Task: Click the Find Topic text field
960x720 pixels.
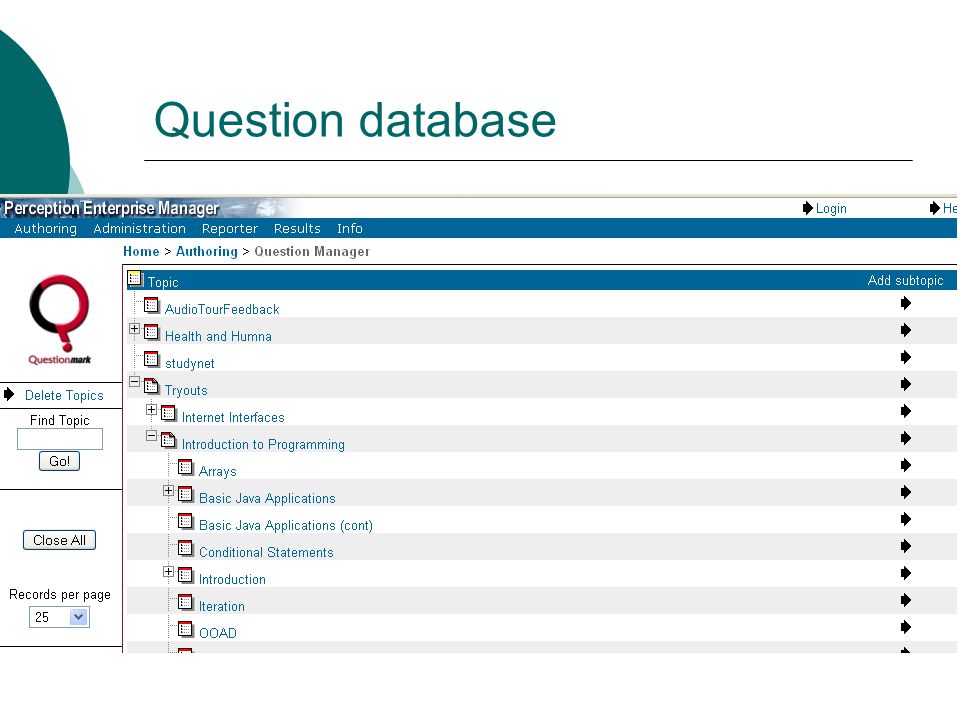Action: (60, 439)
